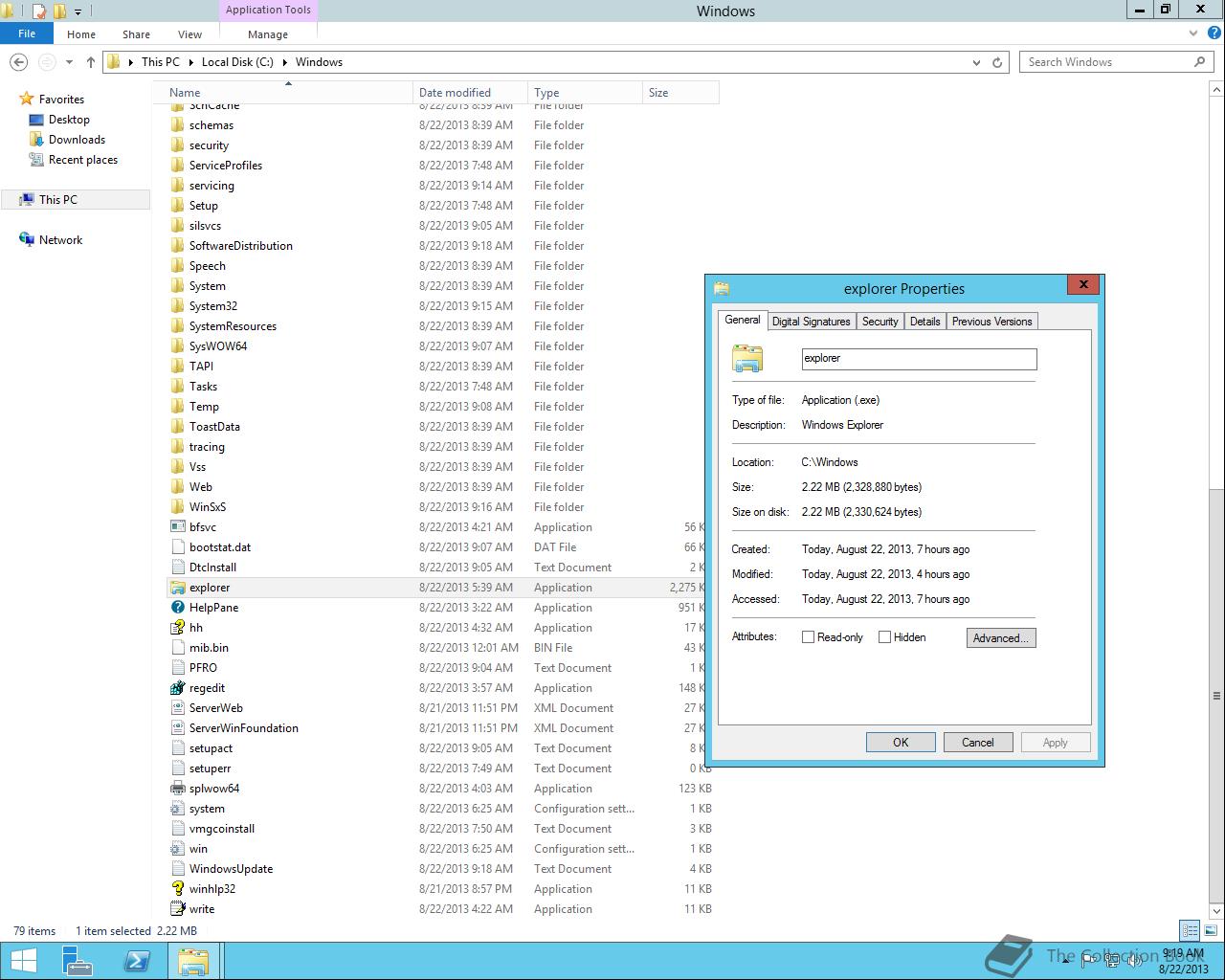The width and height of the screenshot is (1225, 980).
Task: Open Advanced attributes dialog
Action: (x=1001, y=638)
